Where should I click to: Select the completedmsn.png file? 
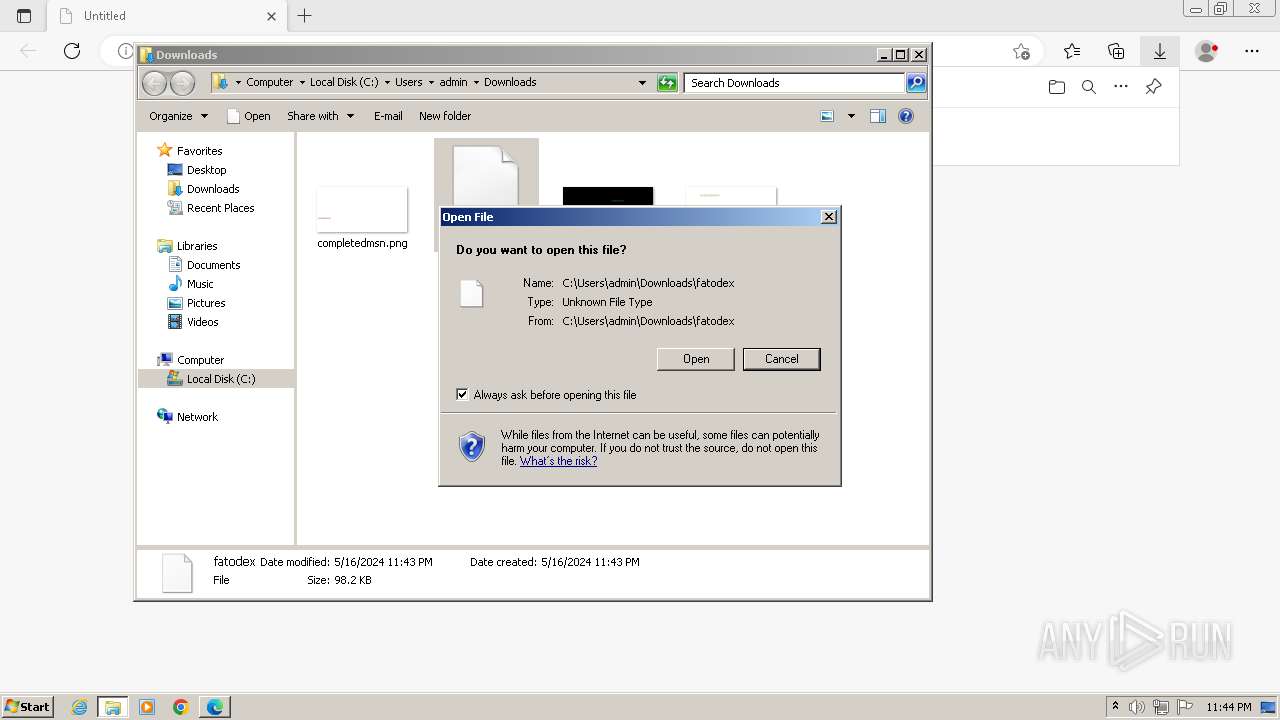click(362, 217)
